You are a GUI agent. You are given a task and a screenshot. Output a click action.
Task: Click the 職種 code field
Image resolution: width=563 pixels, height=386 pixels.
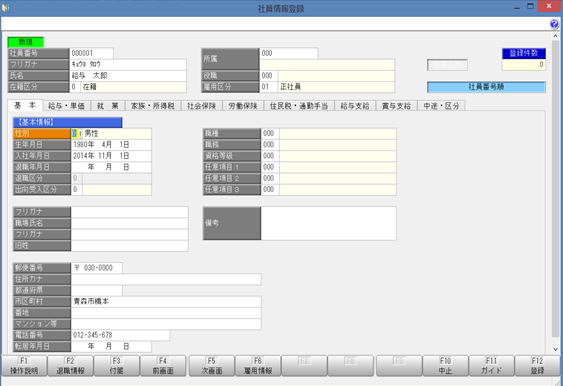point(270,134)
